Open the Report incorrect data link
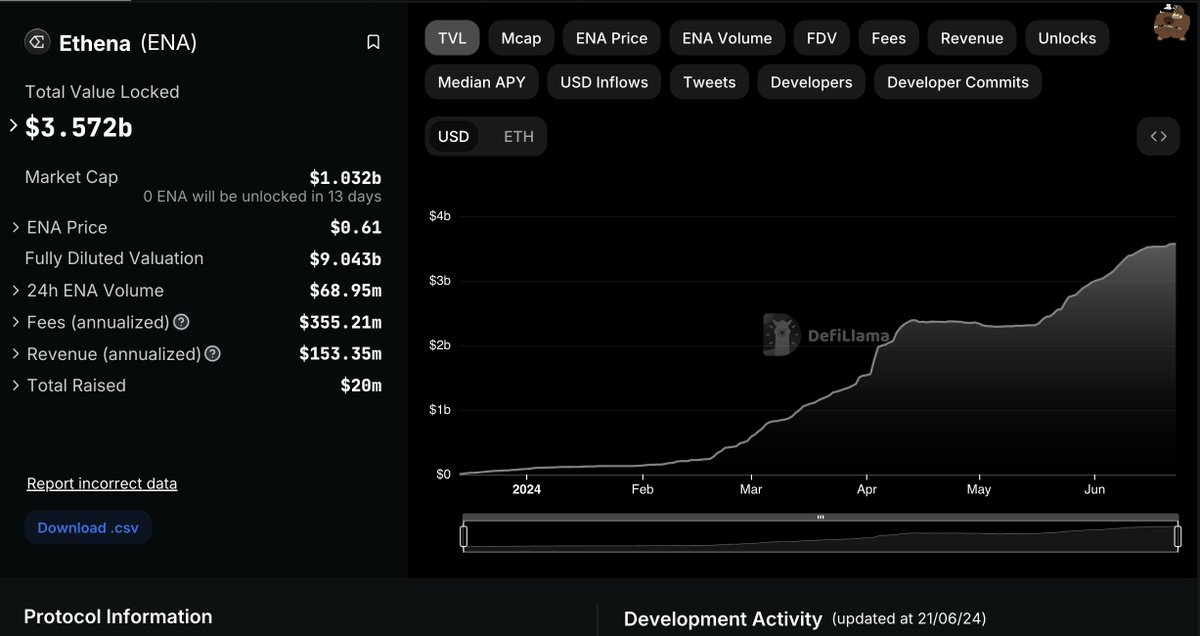Viewport: 1200px width, 636px height. (x=102, y=484)
